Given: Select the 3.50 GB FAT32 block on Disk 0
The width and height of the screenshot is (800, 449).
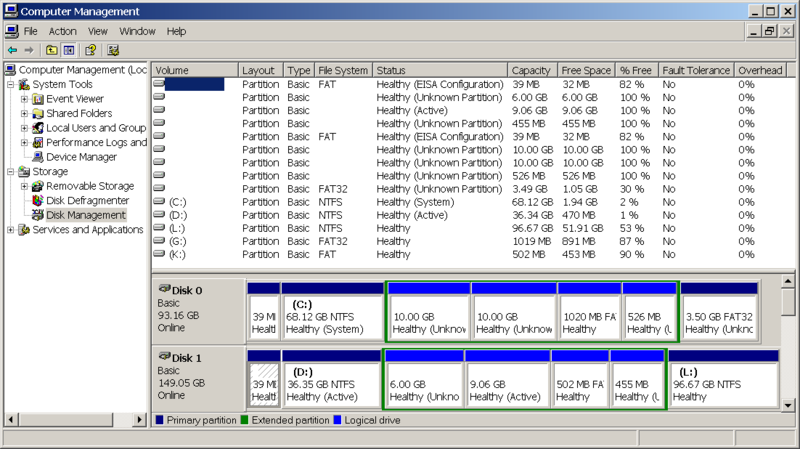Looking at the screenshot, I should pyautogui.click(x=719, y=312).
